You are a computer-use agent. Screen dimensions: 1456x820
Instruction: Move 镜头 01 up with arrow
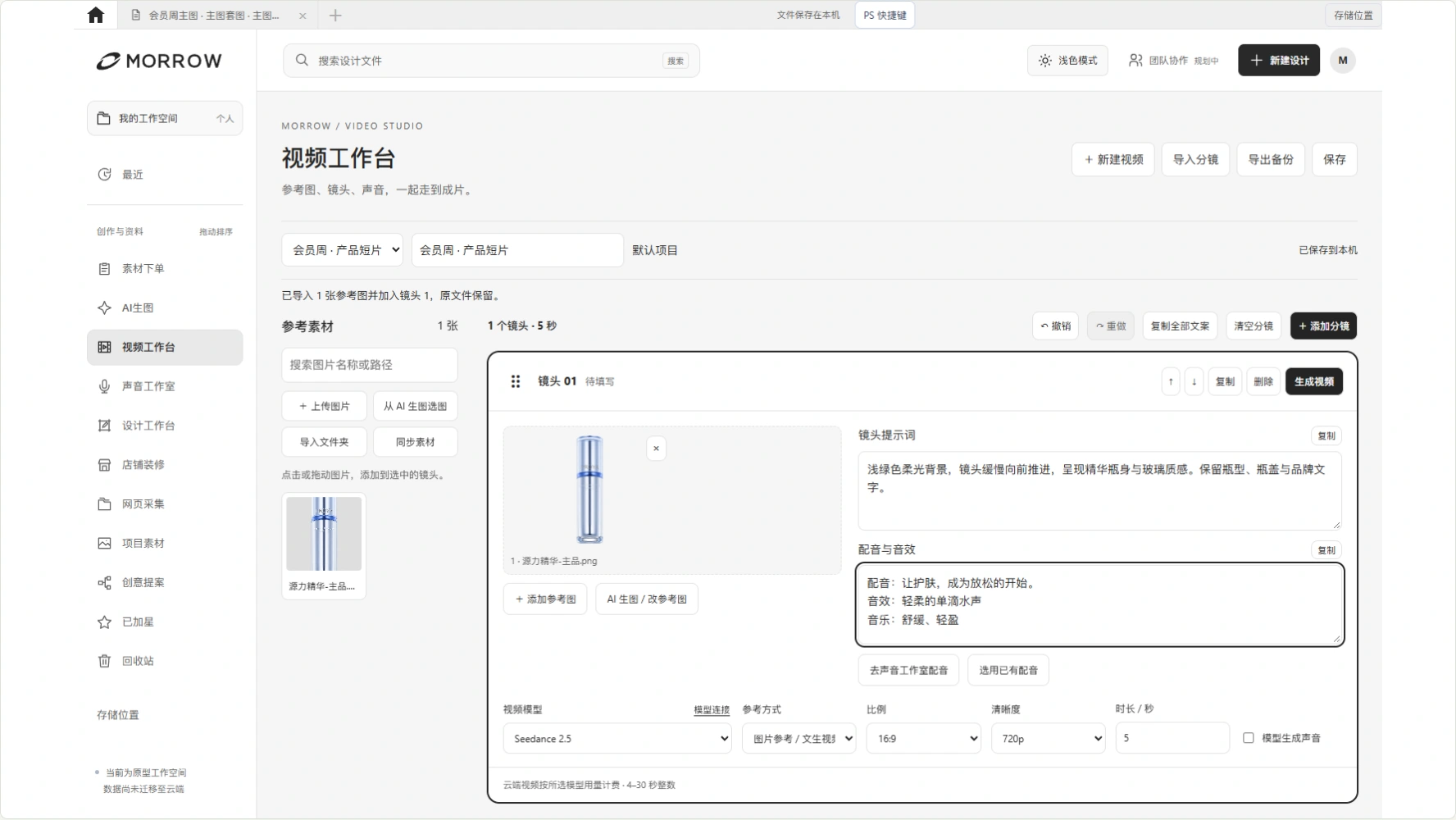[x=1171, y=381]
